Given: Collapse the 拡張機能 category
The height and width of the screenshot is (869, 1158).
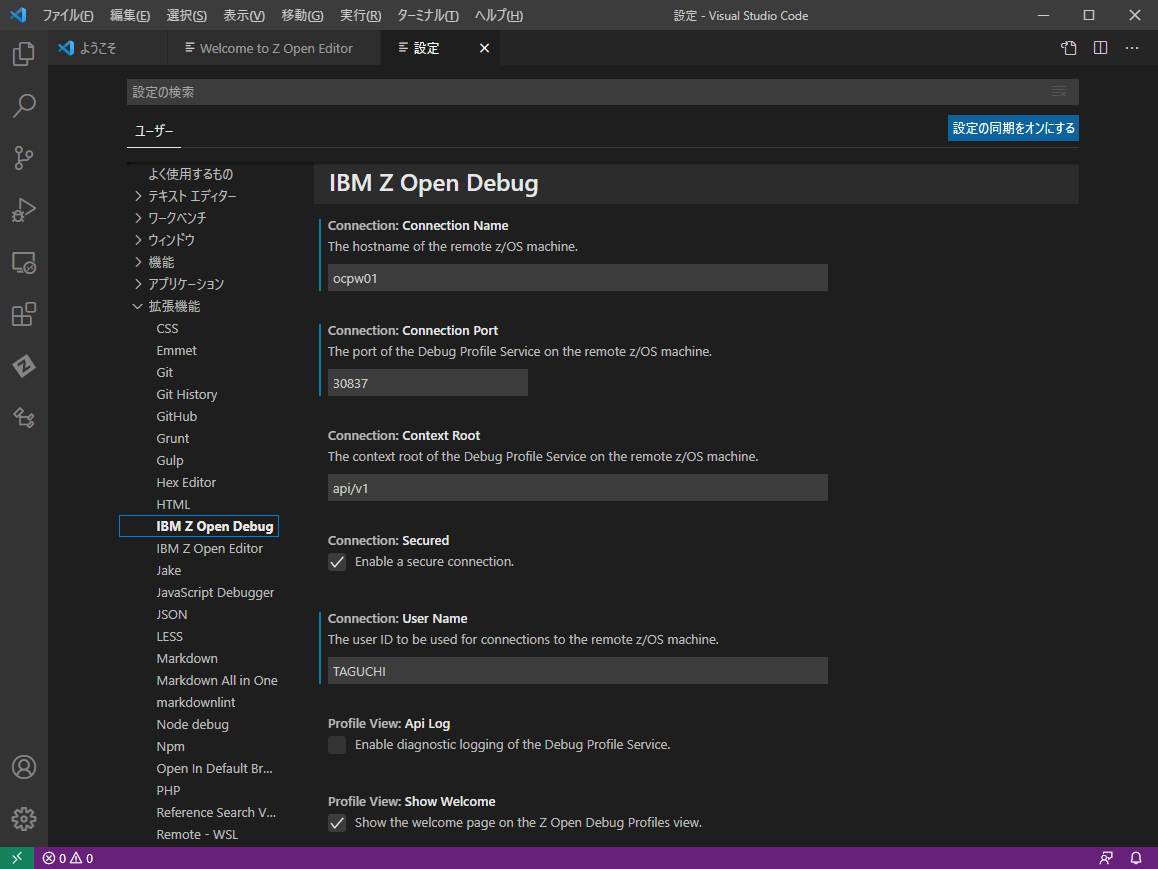Looking at the screenshot, I should click(138, 306).
